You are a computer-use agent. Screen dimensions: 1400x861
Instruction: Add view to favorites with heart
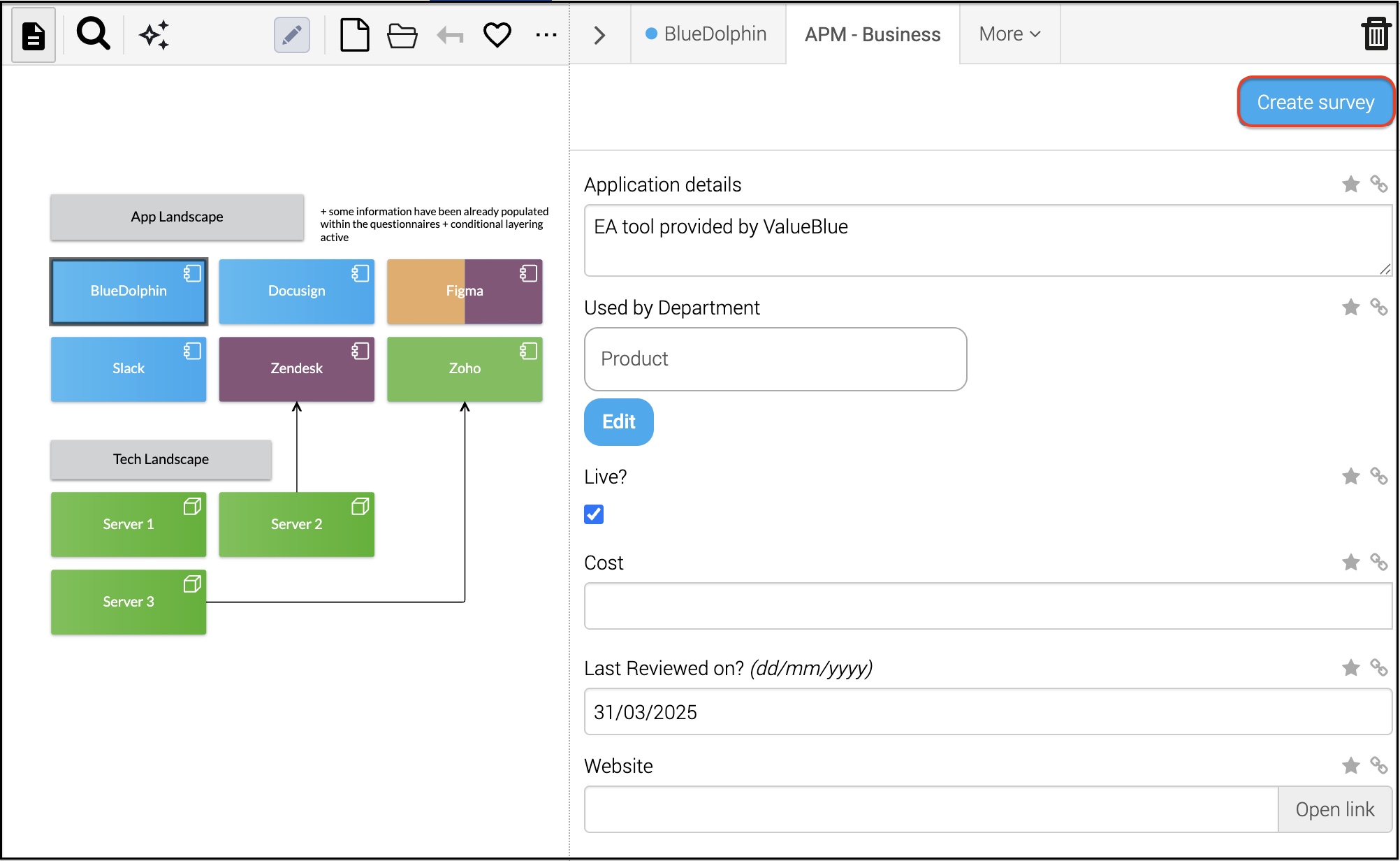497,35
